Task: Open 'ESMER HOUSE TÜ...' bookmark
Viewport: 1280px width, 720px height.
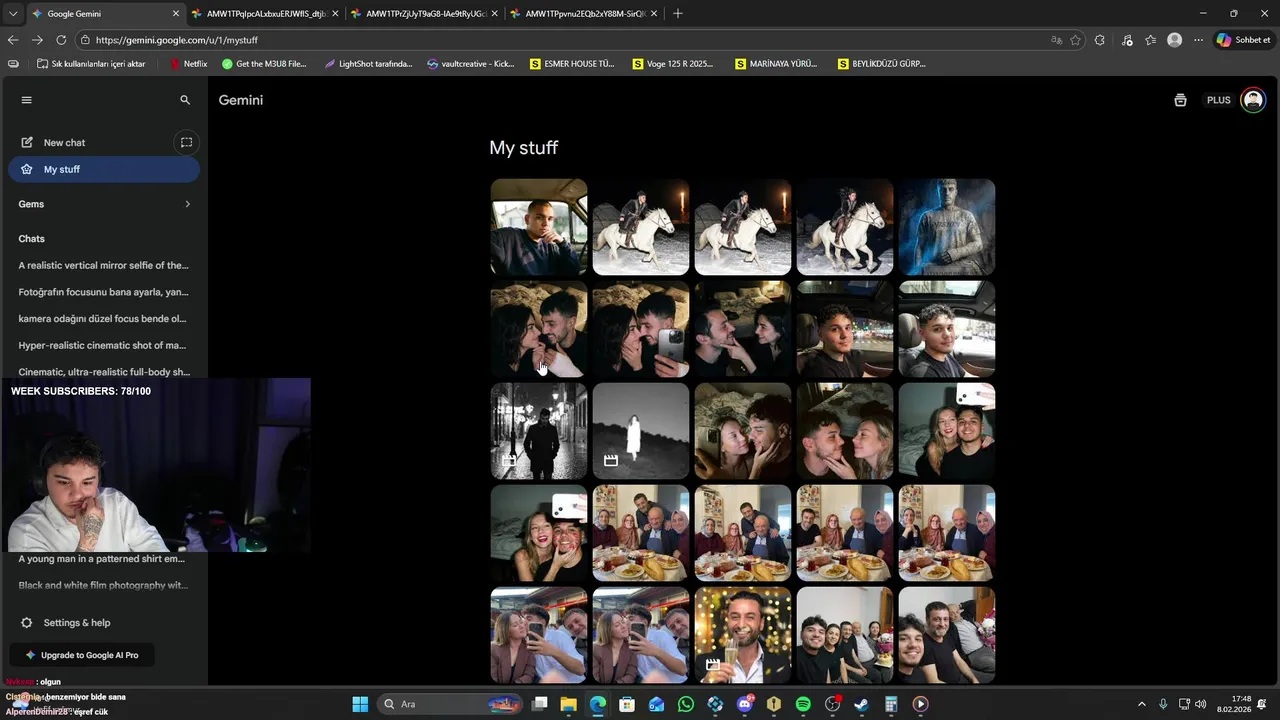Action: click(572, 64)
